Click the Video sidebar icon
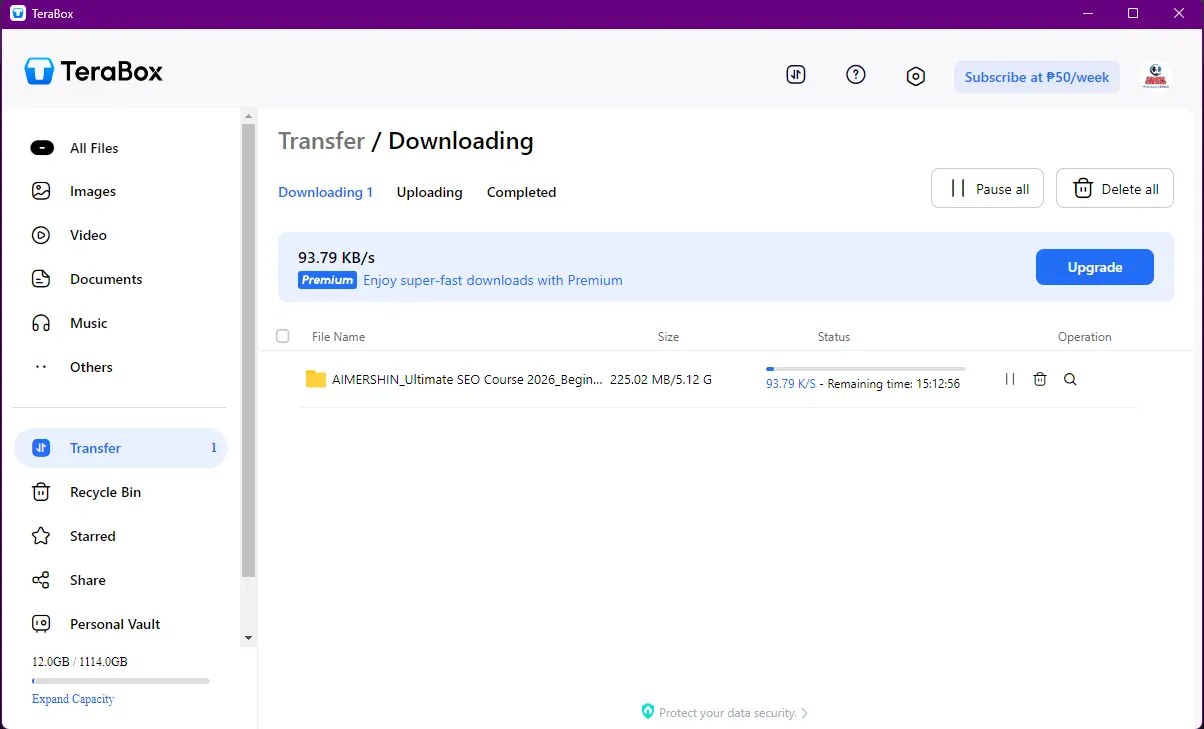Viewport: 1204px width, 729px height. click(x=41, y=235)
